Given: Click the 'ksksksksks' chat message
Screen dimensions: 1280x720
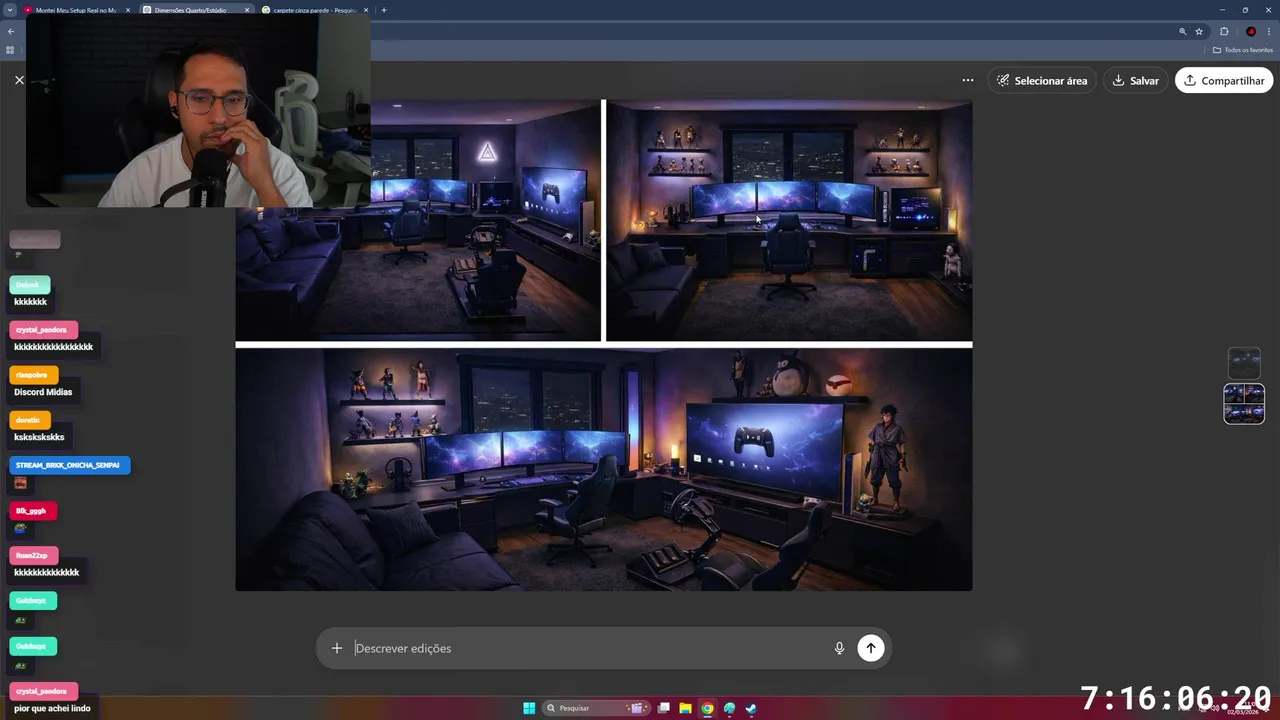Looking at the screenshot, I should point(39,437).
